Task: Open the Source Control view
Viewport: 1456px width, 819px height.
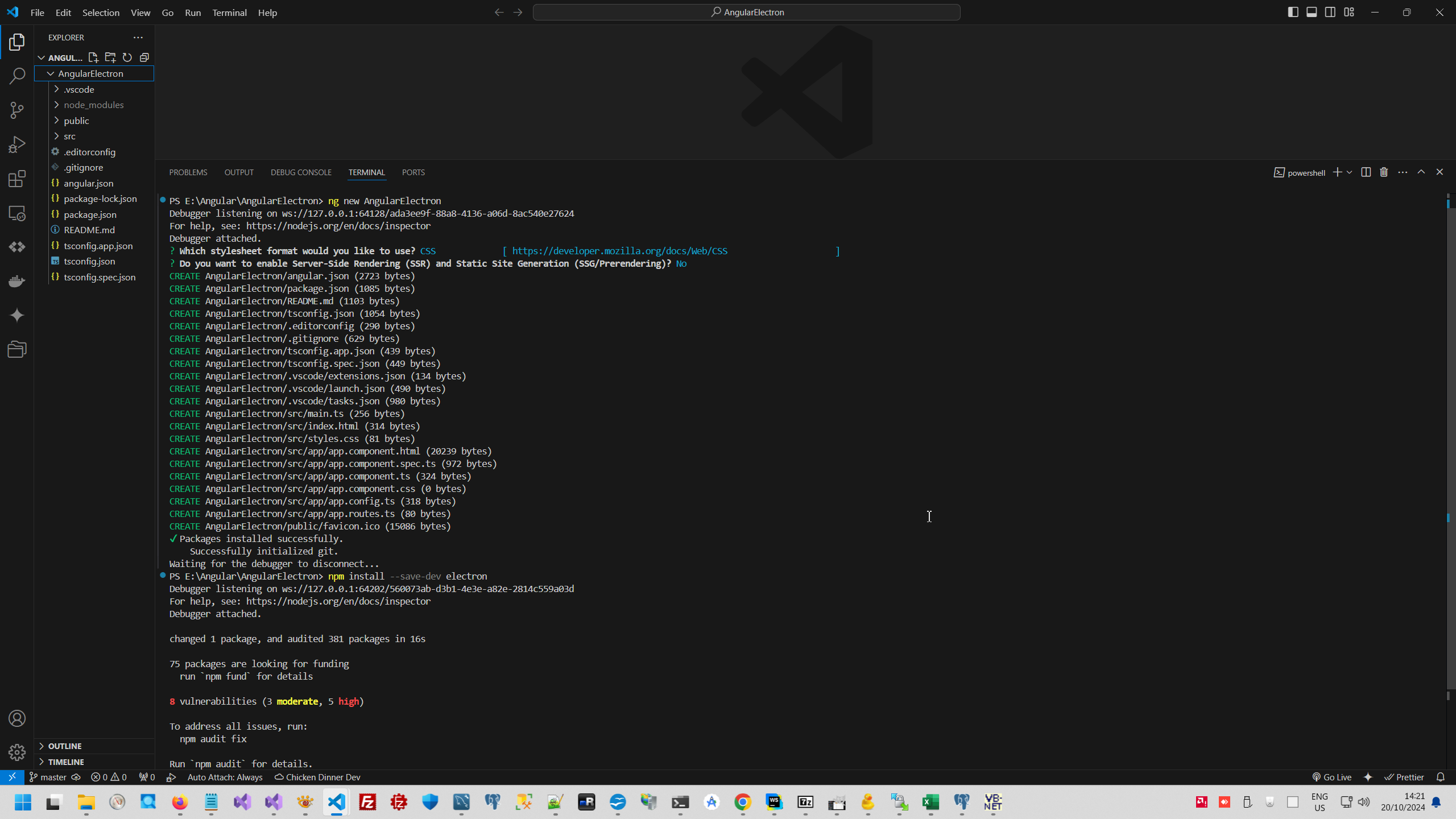Action: [x=17, y=110]
